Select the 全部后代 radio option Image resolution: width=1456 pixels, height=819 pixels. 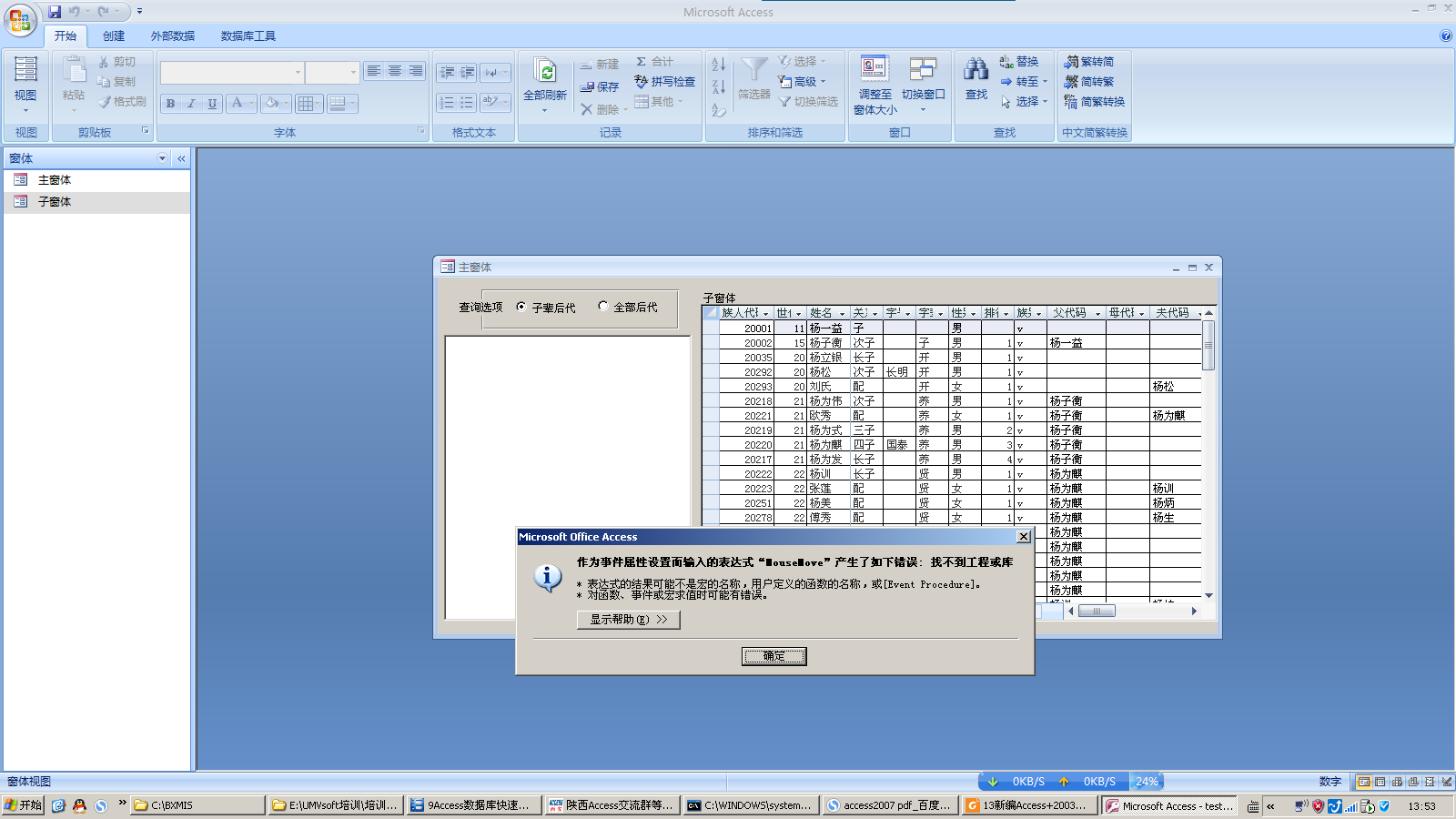tap(602, 306)
